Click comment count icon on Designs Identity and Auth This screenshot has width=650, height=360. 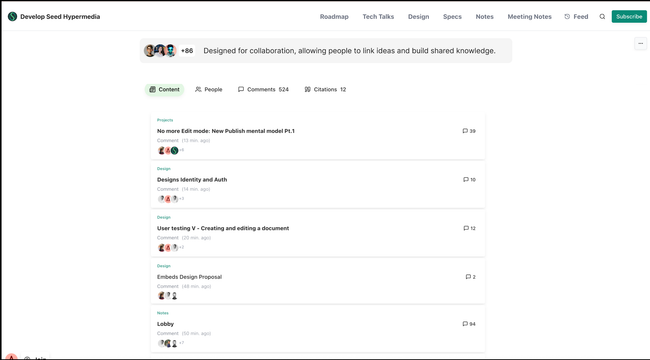click(466, 180)
